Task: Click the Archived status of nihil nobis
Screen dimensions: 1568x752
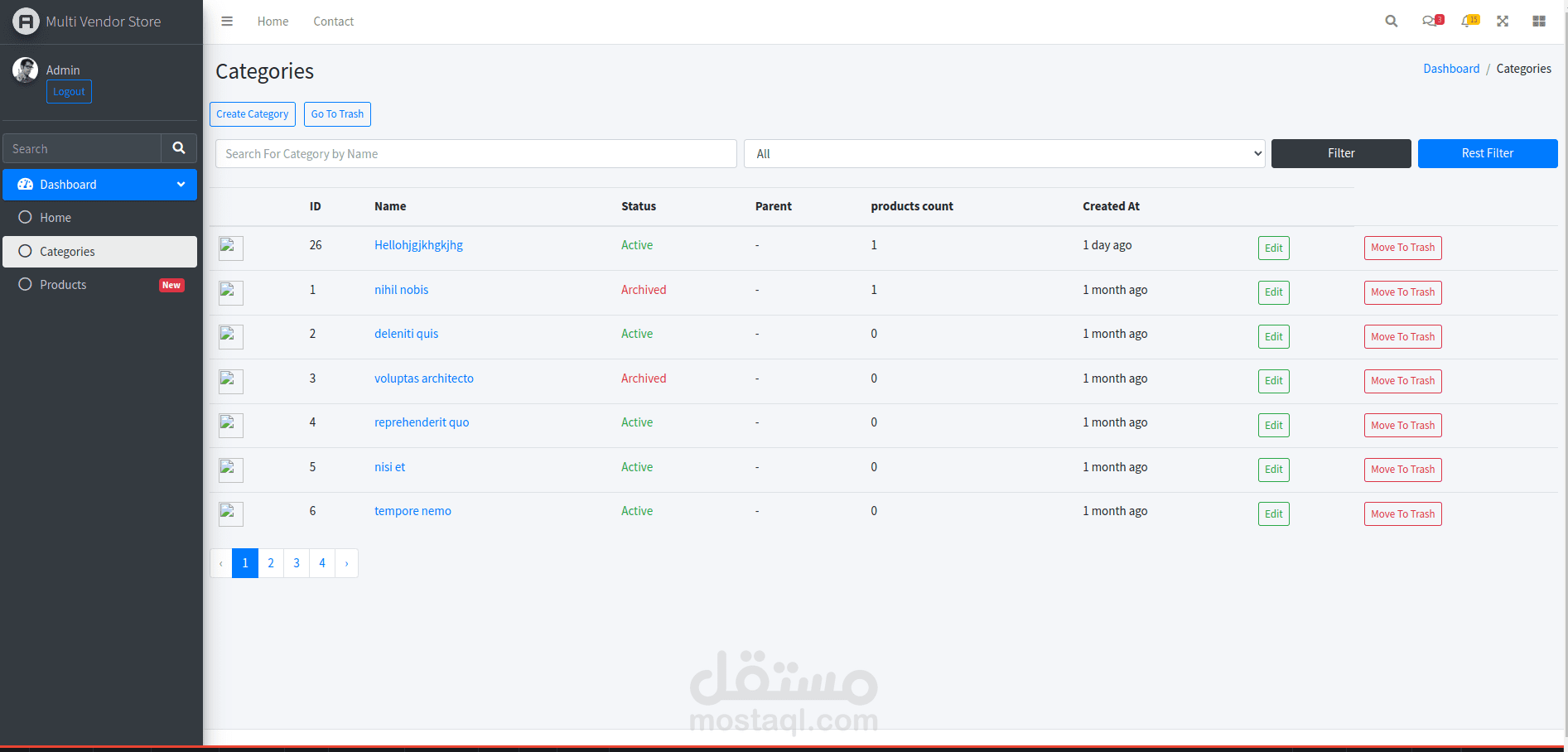Action: [x=644, y=290]
